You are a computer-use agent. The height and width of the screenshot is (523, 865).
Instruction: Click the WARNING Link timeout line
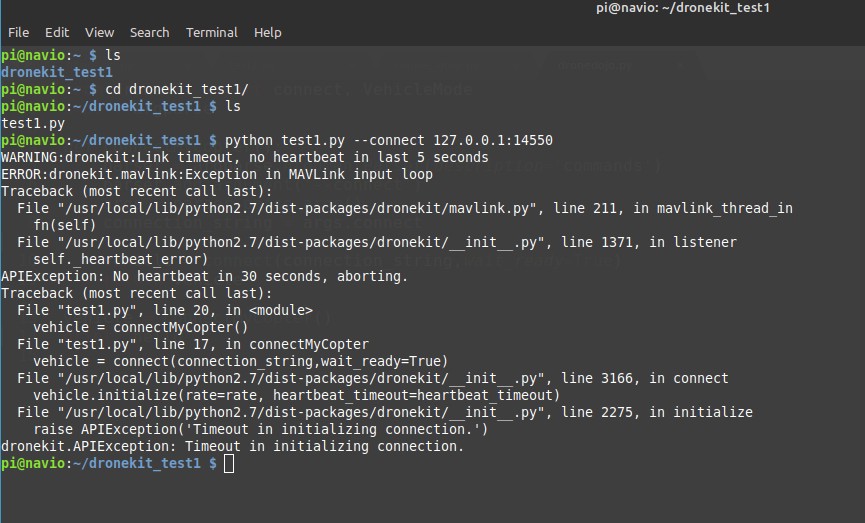click(x=245, y=157)
